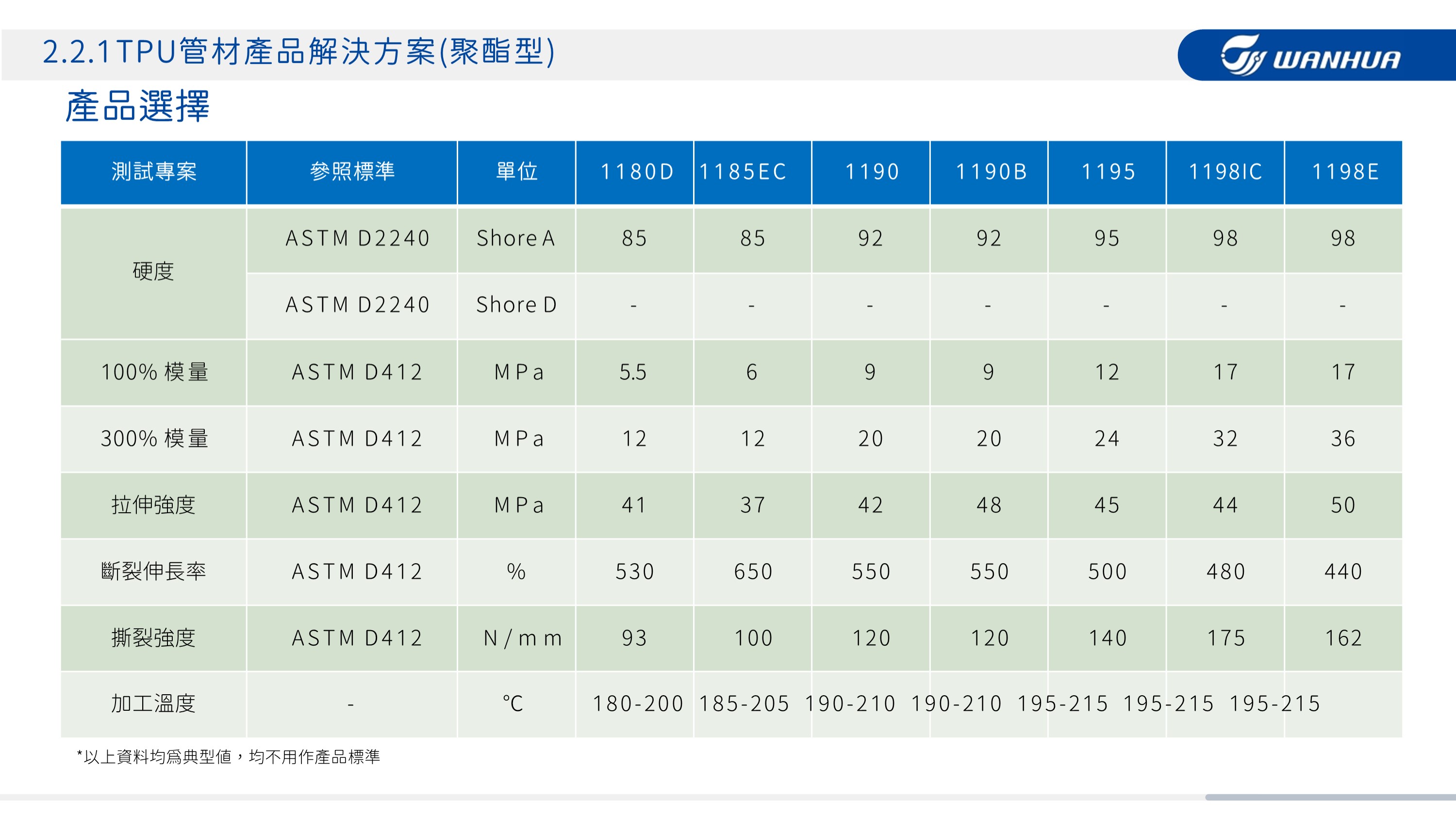
Task: Click the 撕裂強度 row label
Action: [x=153, y=638]
